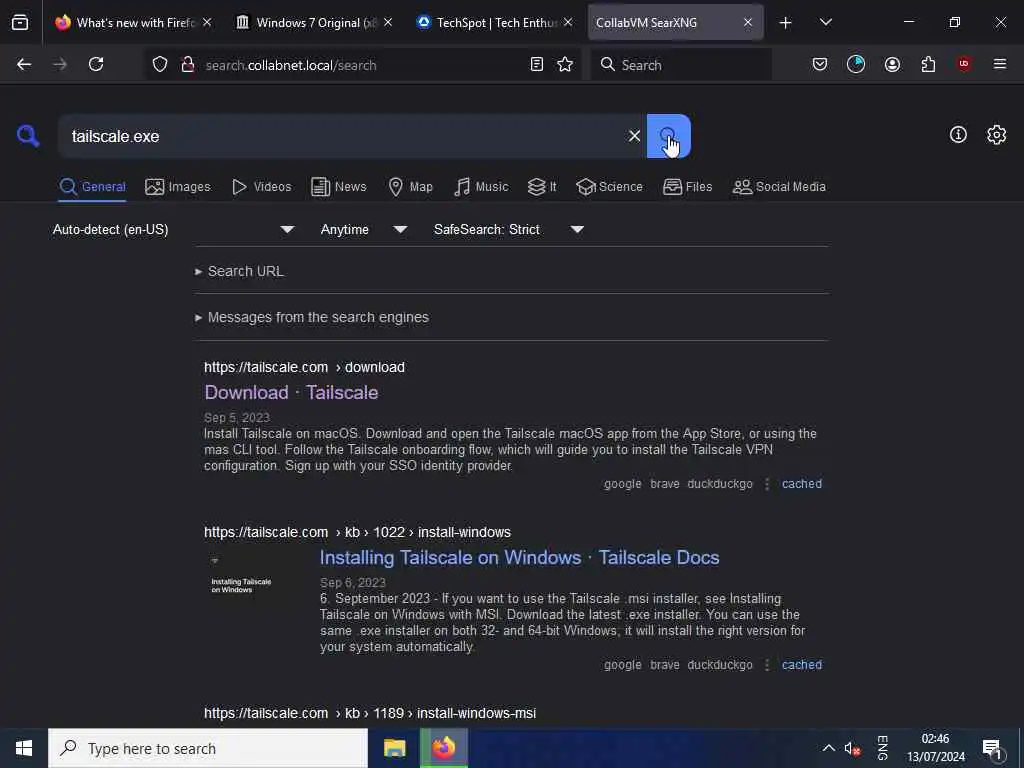
Task: Submit search with blue search button
Action: pyautogui.click(x=669, y=136)
